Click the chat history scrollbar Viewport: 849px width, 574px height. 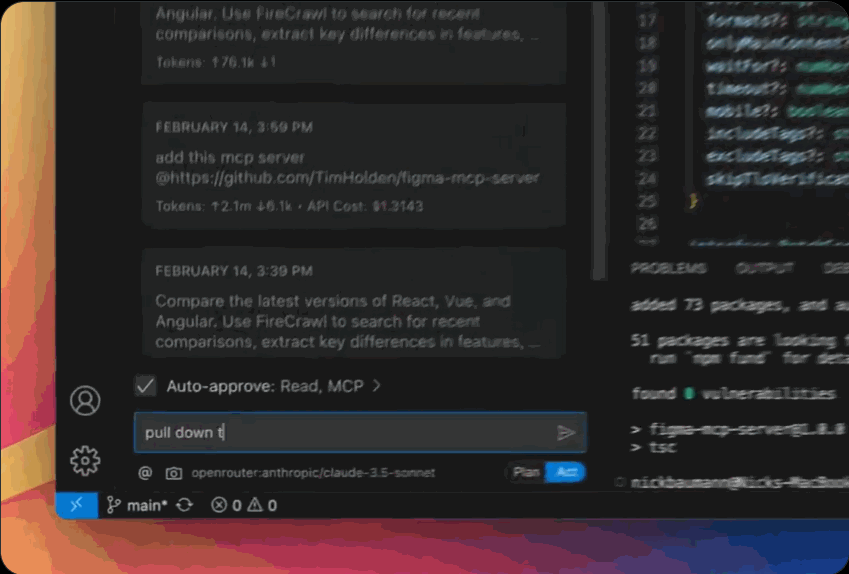(598, 141)
